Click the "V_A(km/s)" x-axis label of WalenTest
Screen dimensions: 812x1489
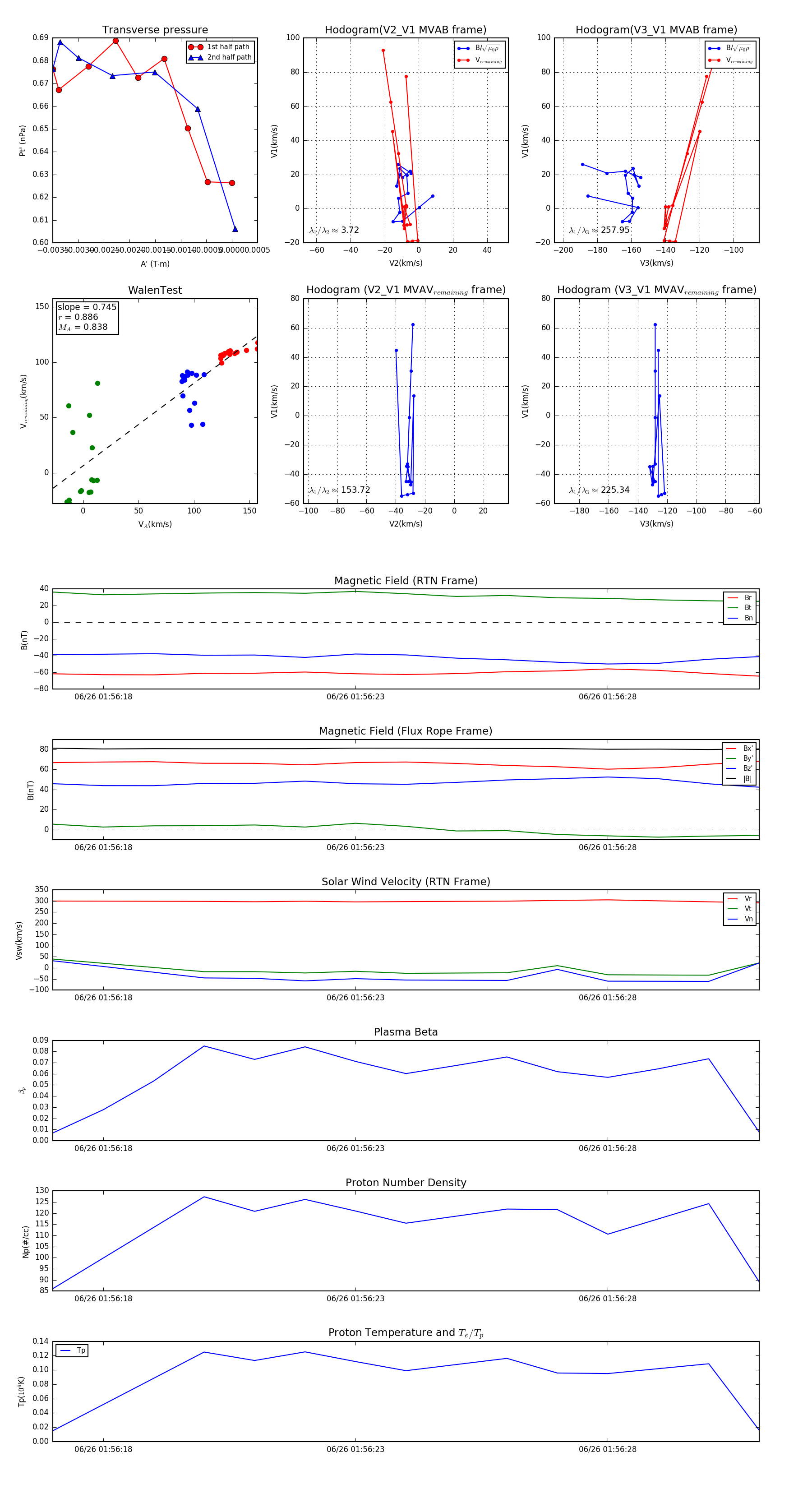tap(155, 524)
